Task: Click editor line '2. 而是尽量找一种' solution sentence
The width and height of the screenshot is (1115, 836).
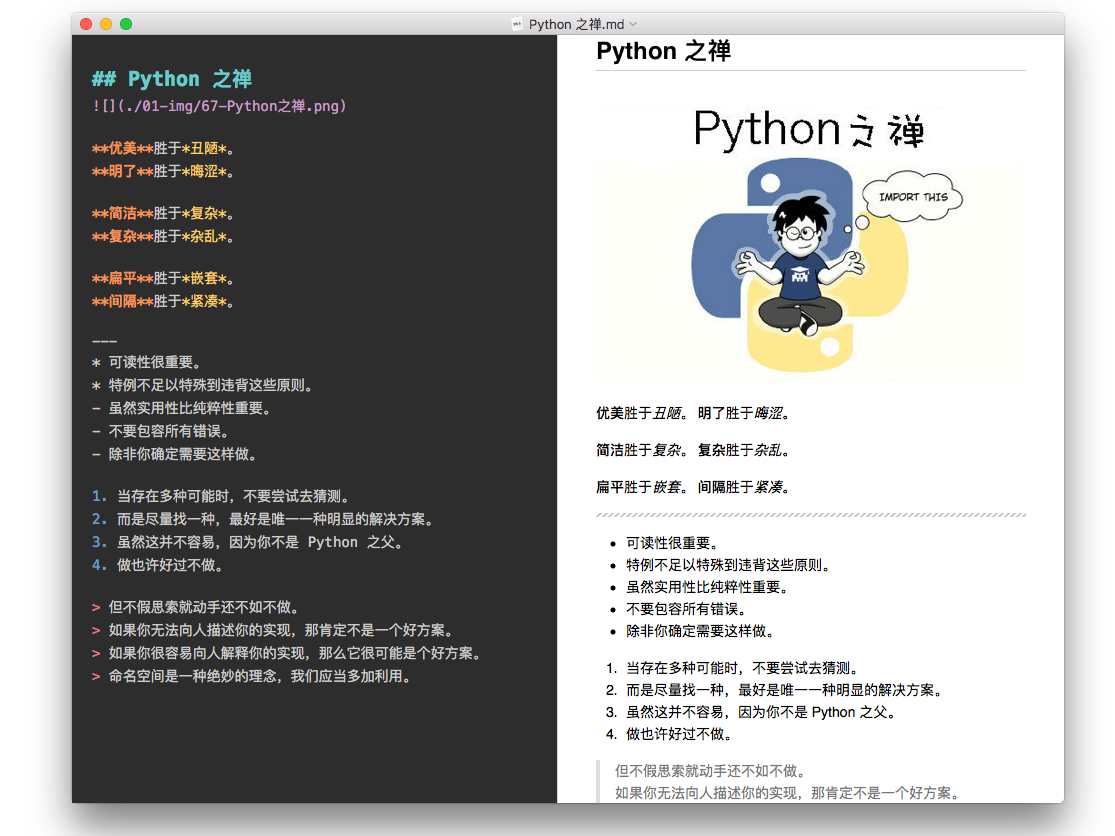Action: 263,519
